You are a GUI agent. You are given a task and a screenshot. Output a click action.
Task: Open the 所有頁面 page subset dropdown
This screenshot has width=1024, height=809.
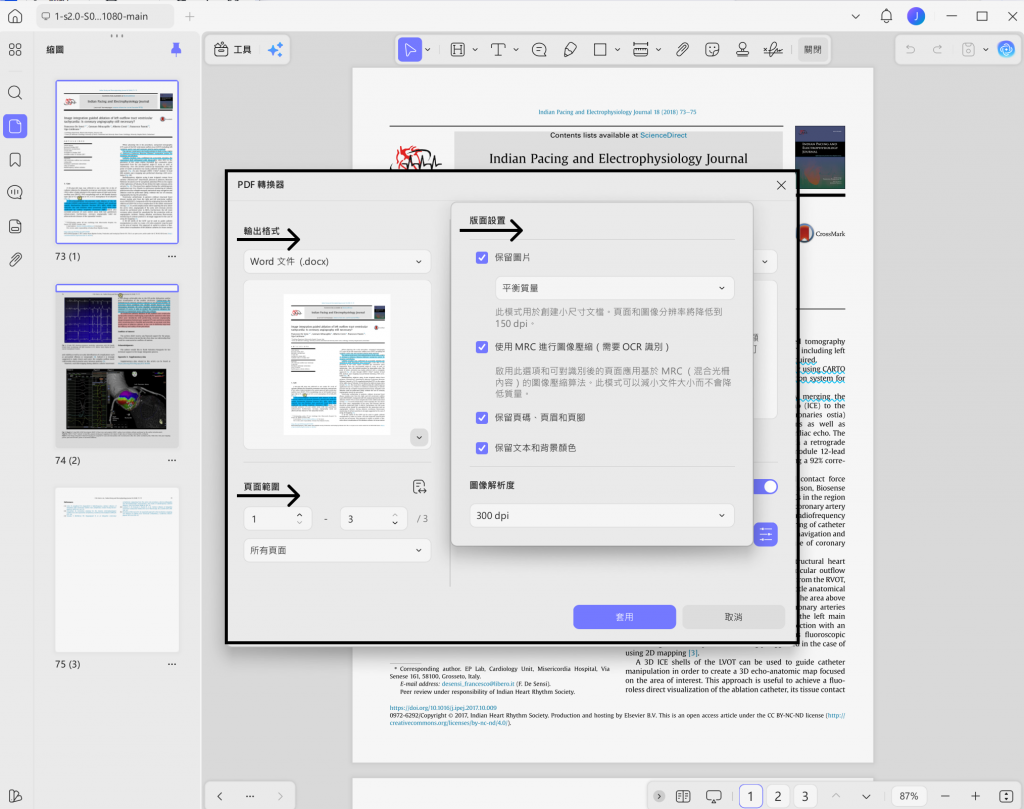337,550
